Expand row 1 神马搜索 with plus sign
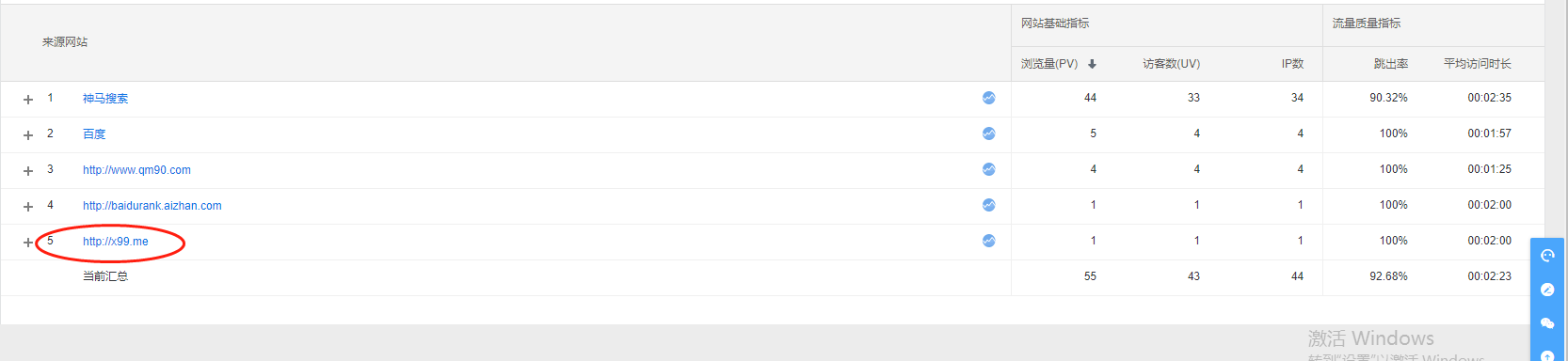The image size is (1568, 361). click(28, 99)
